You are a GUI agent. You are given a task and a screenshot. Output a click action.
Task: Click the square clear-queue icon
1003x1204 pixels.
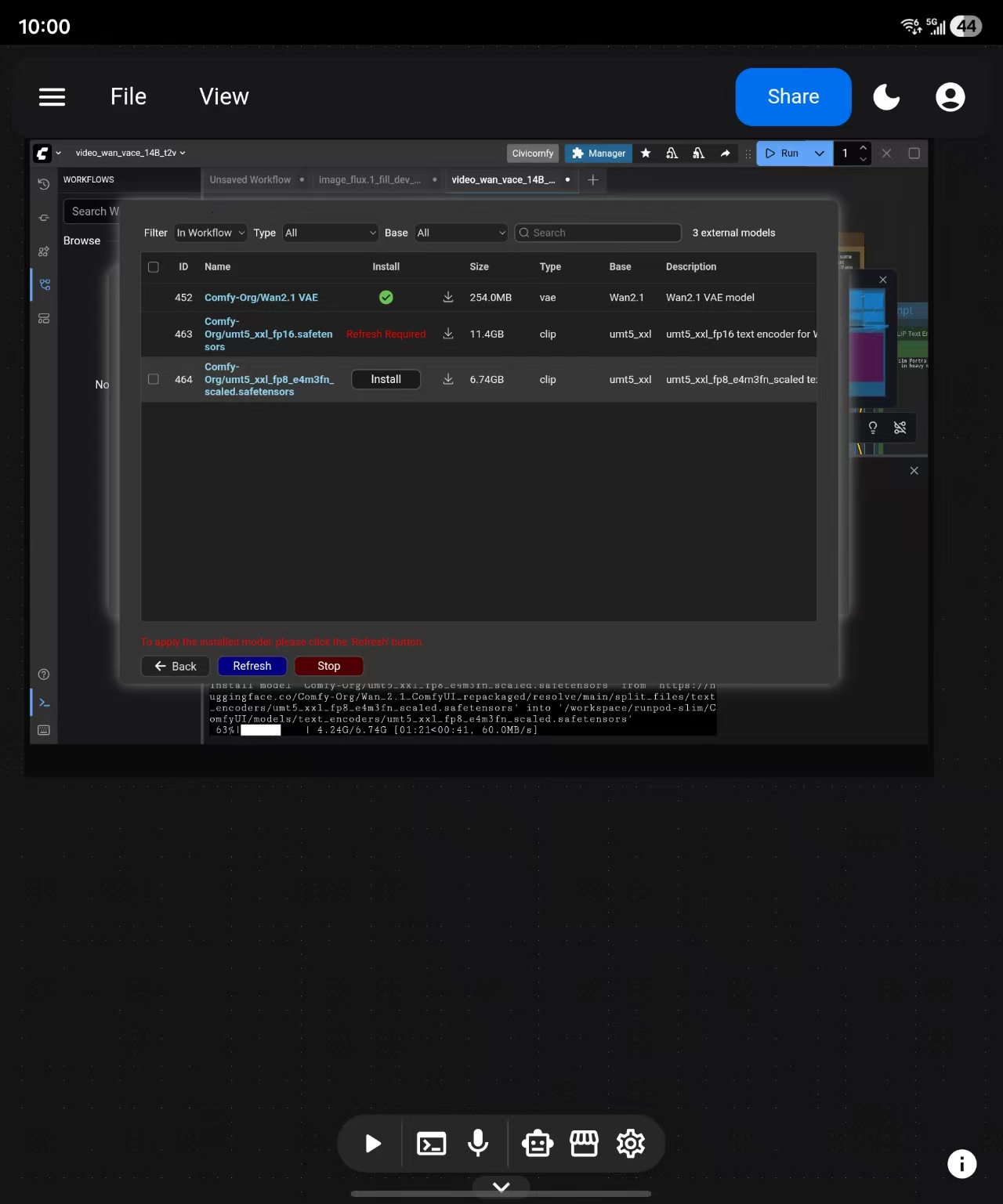pos(914,154)
